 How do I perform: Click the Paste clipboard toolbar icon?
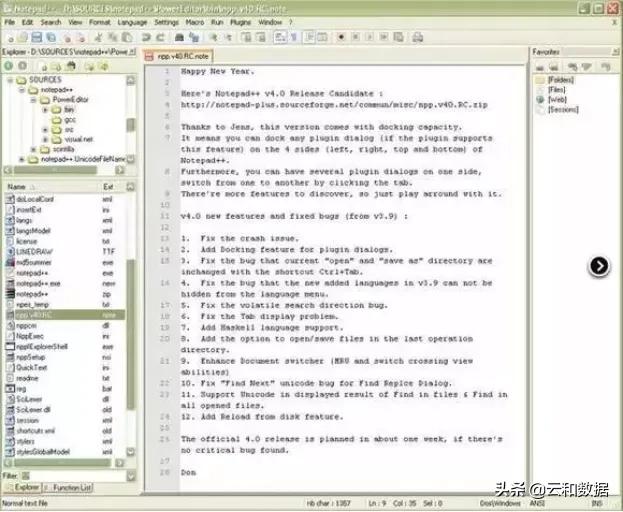click(x=127, y=38)
